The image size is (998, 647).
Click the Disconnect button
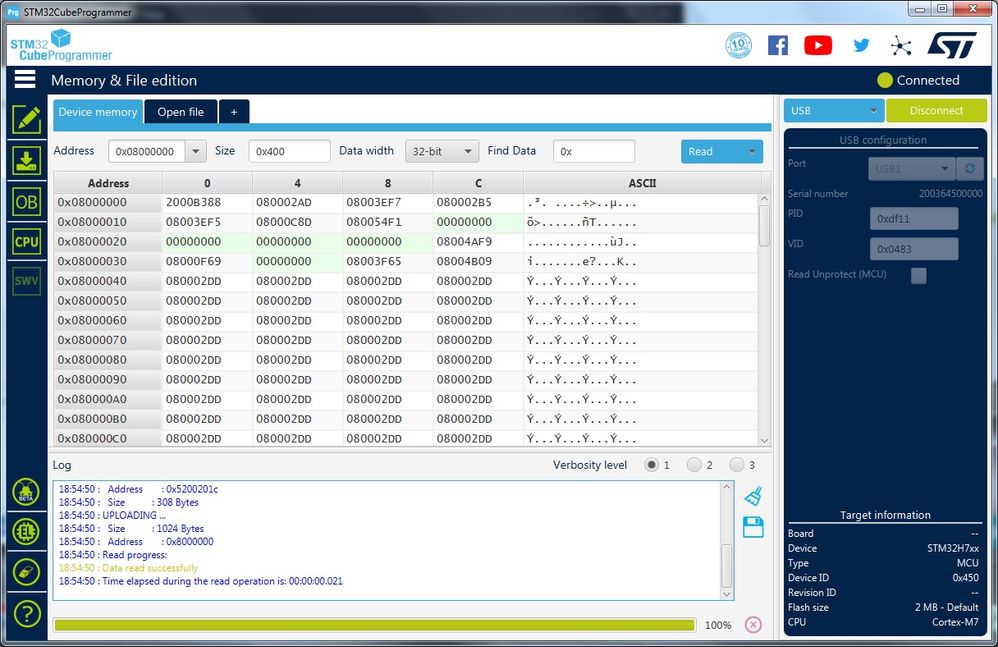pos(936,111)
